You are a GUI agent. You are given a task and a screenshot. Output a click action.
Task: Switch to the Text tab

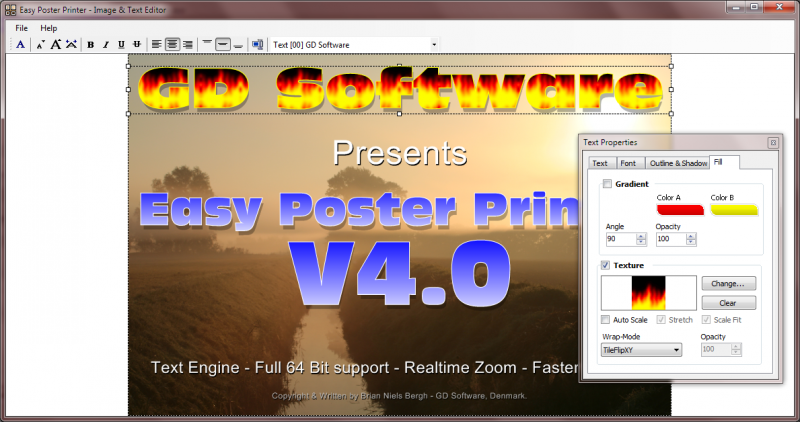click(x=600, y=163)
